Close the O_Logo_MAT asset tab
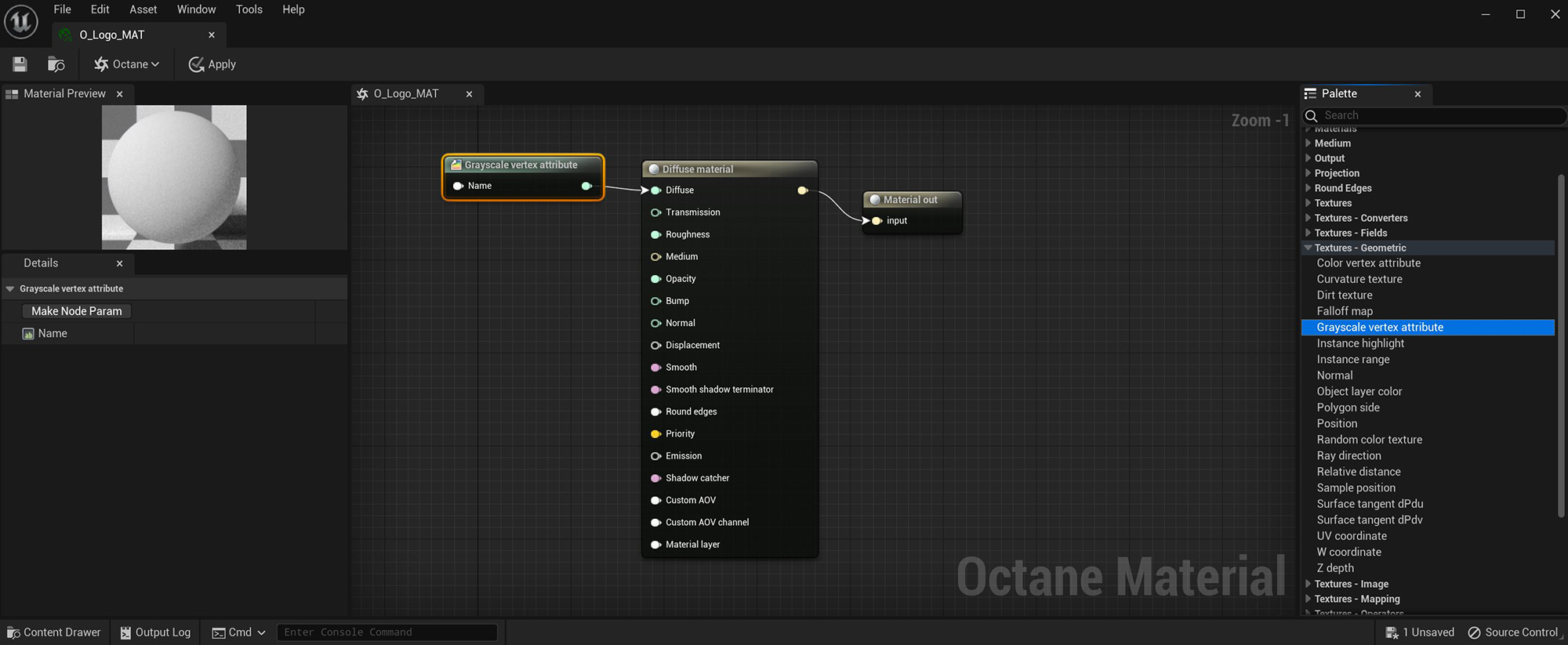 point(212,35)
